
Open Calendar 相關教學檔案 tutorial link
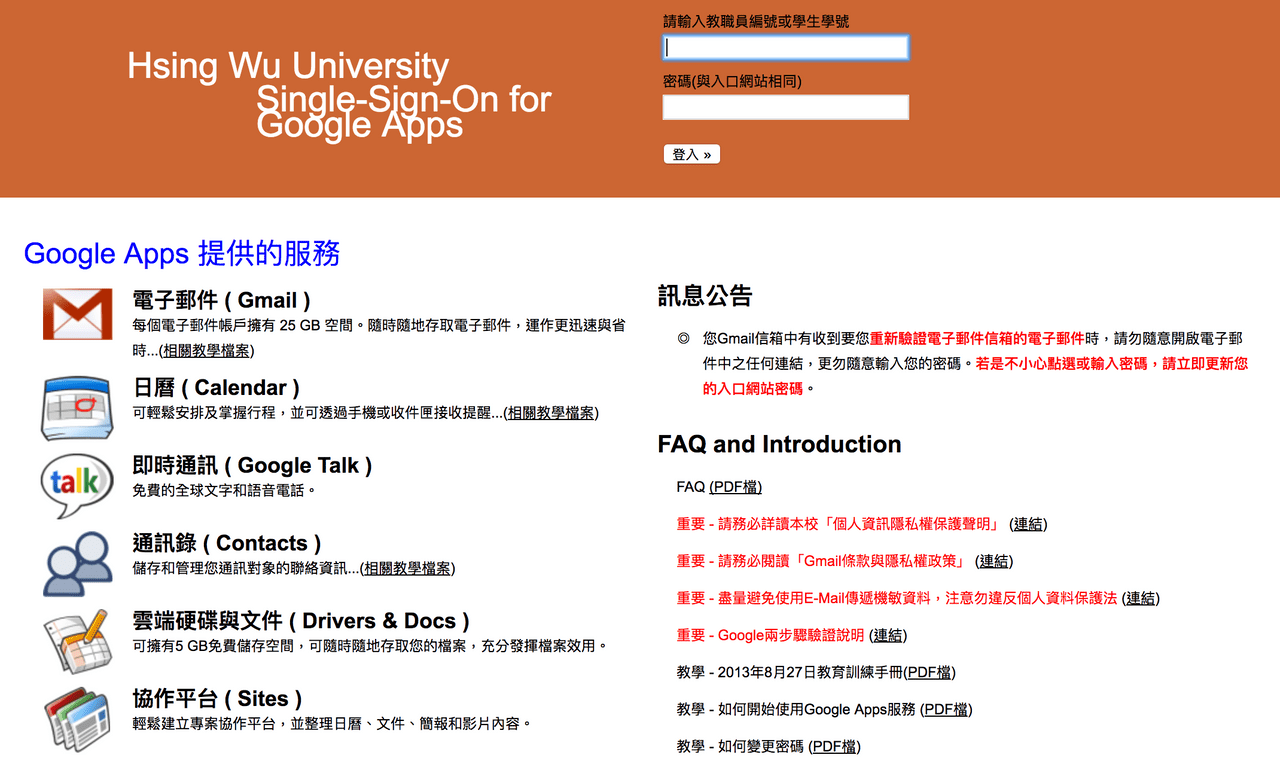[x=551, y=413]
